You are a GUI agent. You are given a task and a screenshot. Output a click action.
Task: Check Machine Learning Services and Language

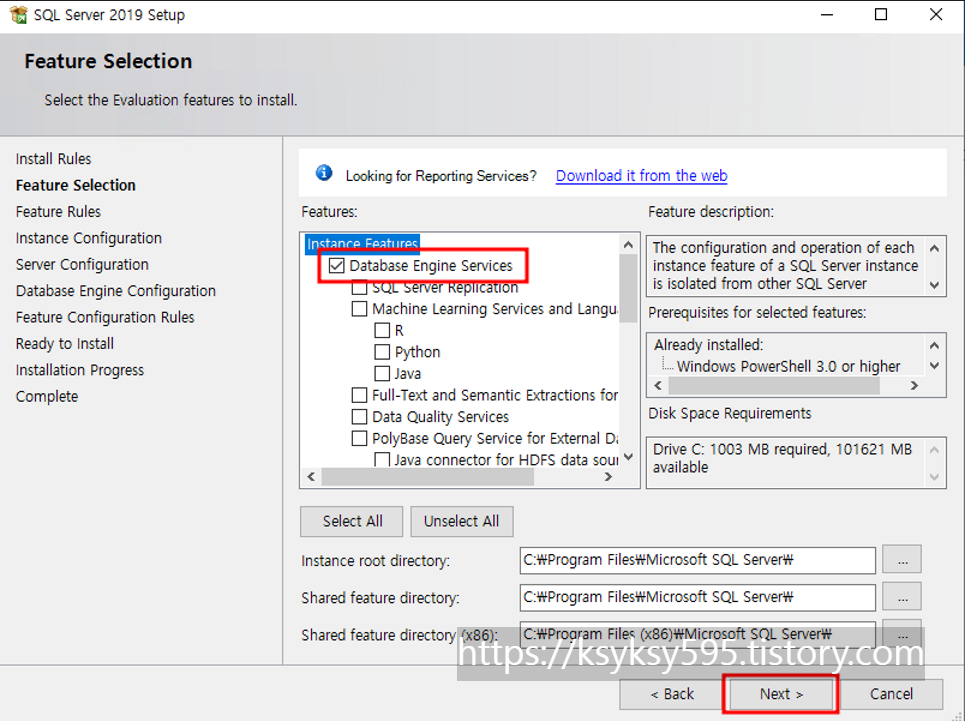click(359, 308)
